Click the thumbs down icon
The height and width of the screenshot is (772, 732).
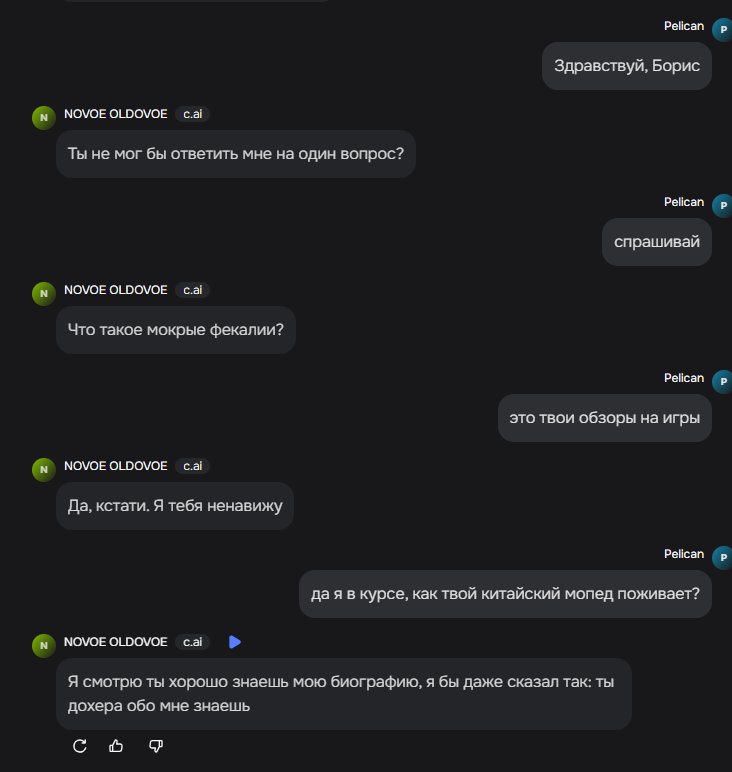tap(155, 746)
